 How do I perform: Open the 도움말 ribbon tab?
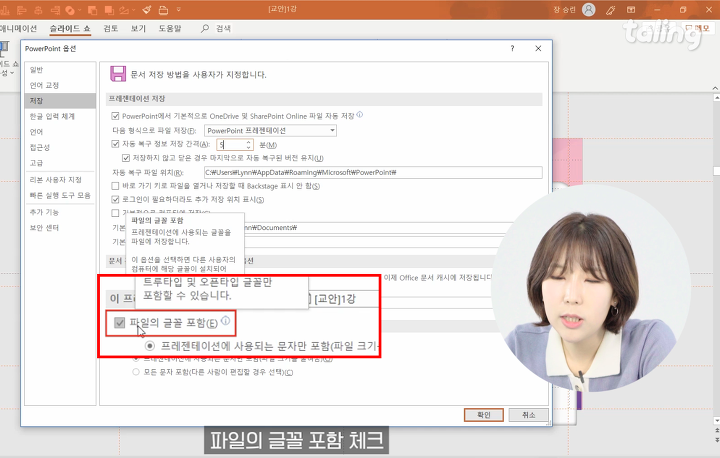[x=170, y=28]
